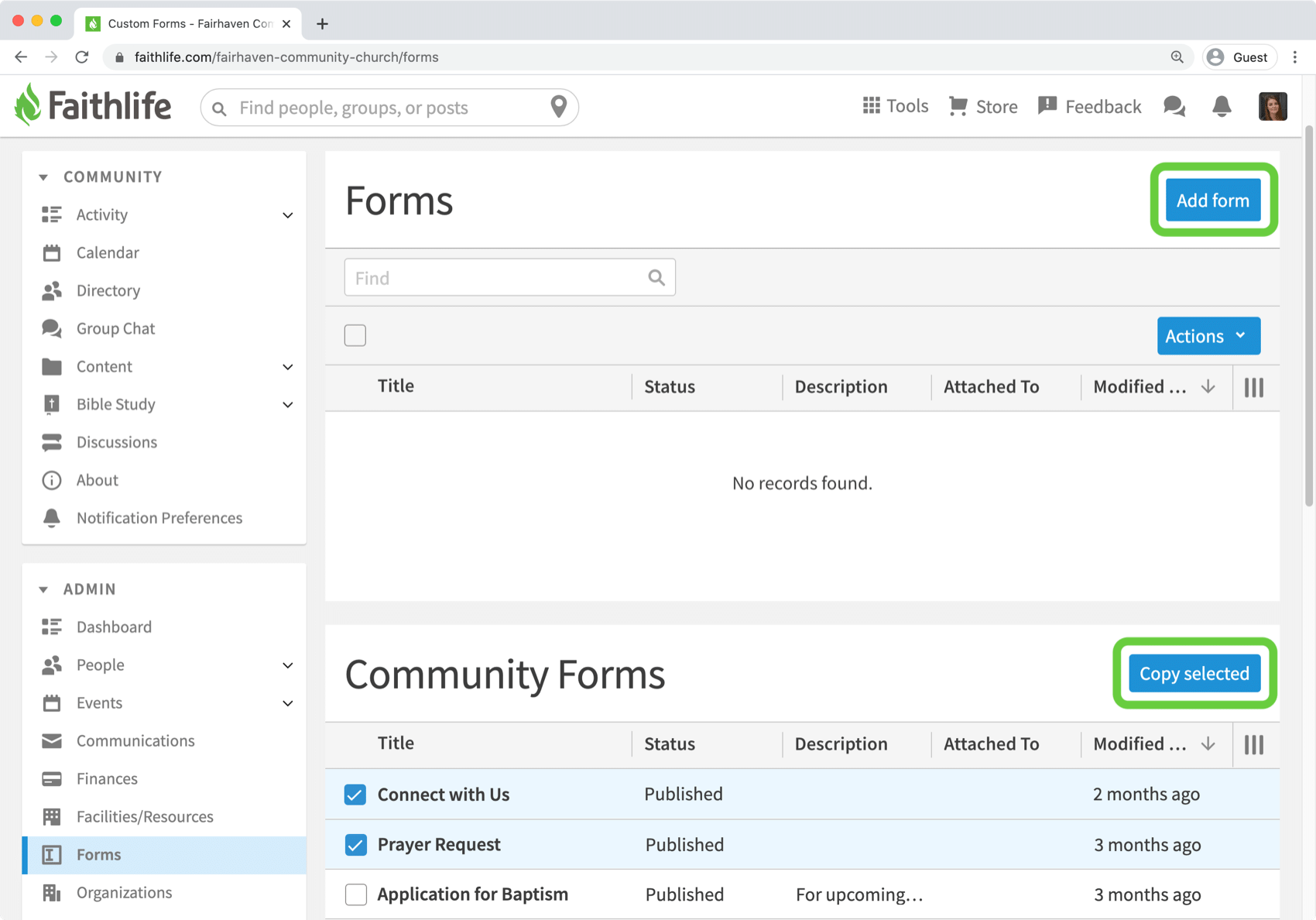Sort Community Forms by Status header
The image size is (1316, 920).
(x=670, y=744)
